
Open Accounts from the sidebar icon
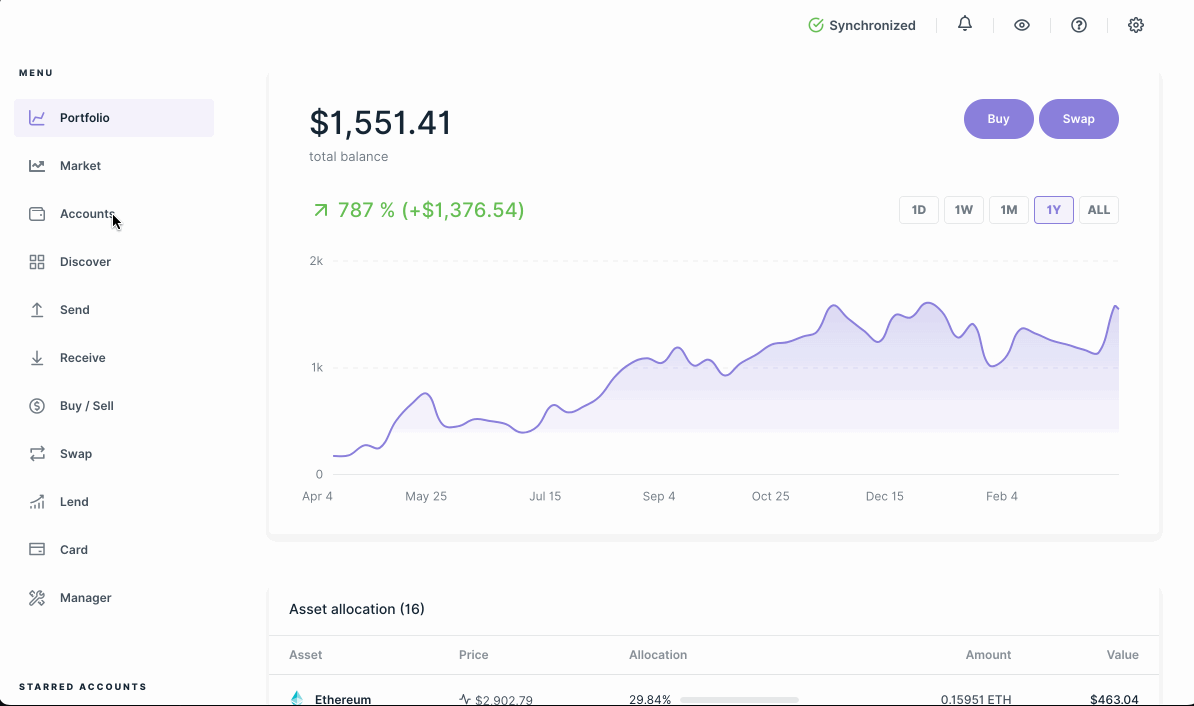(x=37, y=213)
